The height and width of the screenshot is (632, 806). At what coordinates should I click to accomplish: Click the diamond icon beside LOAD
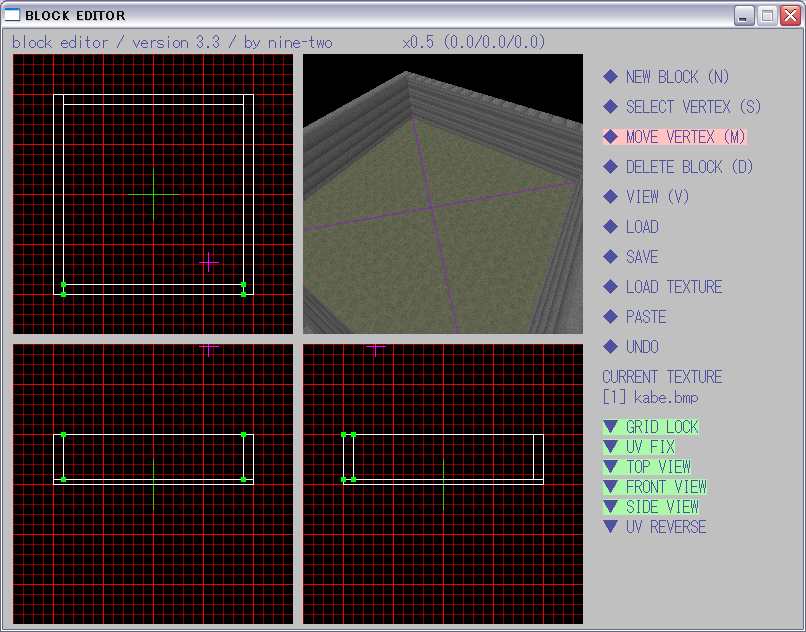[x=610, y=227]
